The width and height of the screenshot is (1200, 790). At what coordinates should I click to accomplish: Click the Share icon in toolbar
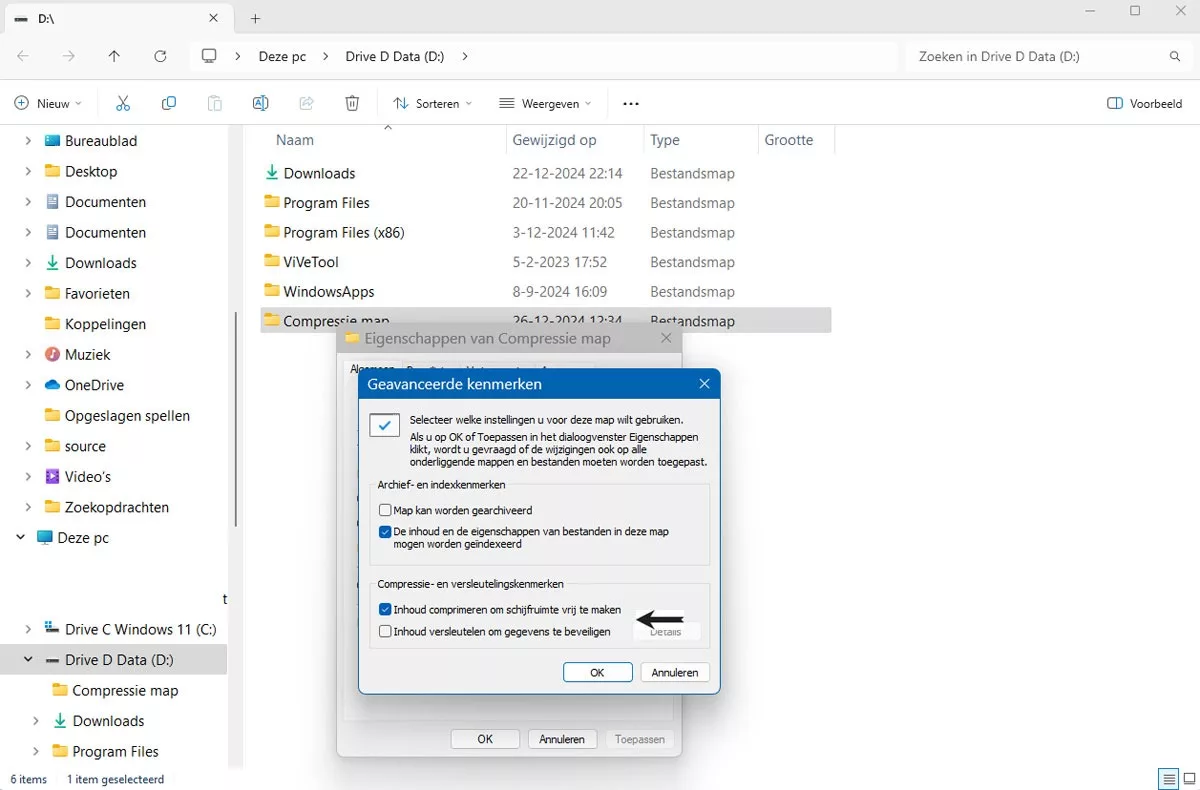click(306, 103)
